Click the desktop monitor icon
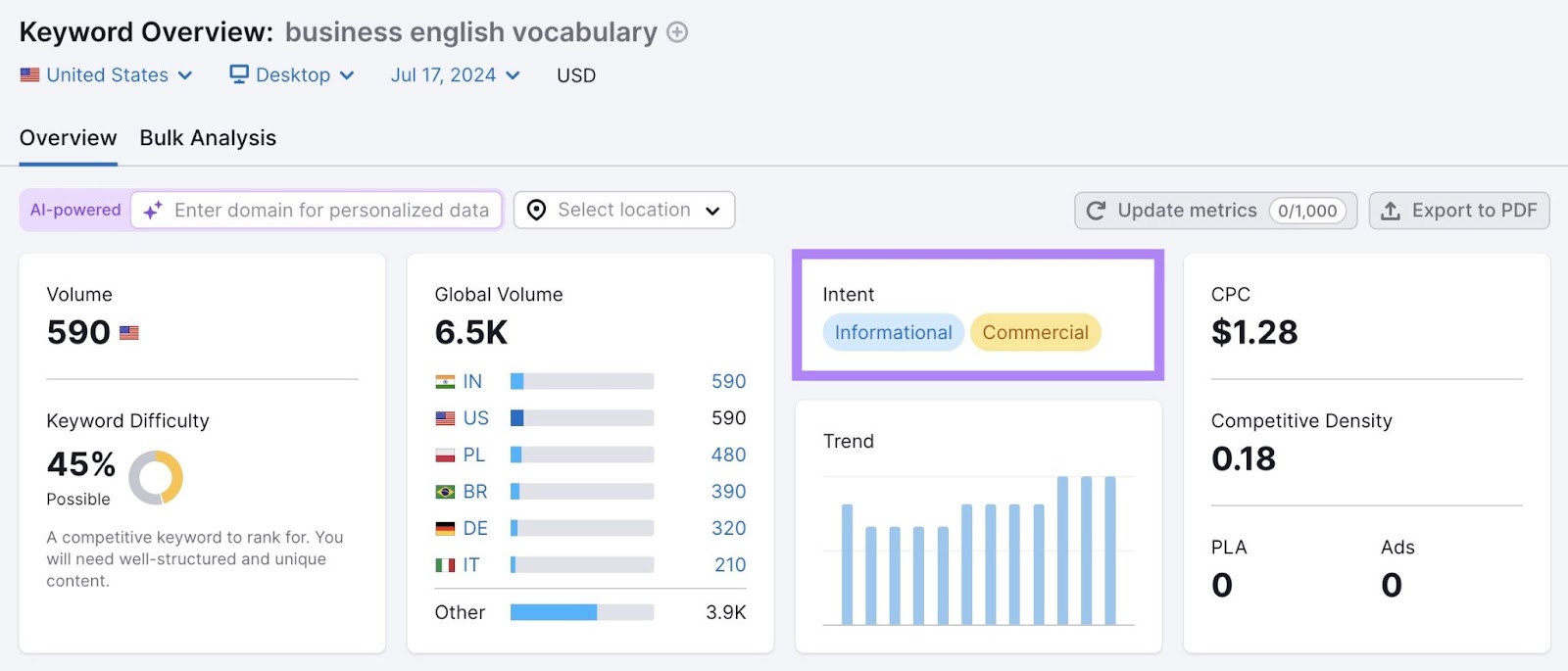 point(239,74)
